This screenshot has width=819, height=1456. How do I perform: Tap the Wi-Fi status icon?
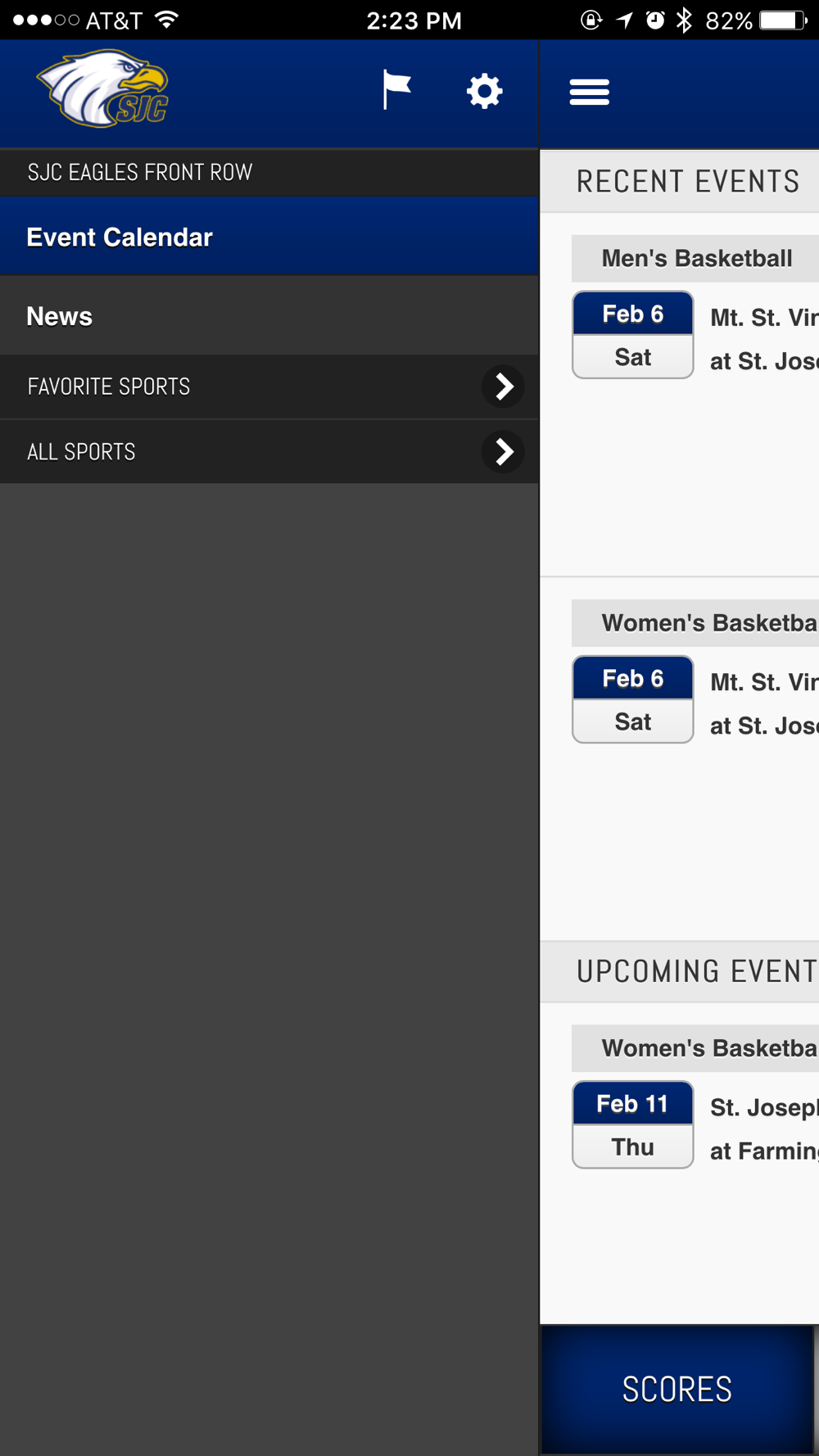(x=166, y=20)
